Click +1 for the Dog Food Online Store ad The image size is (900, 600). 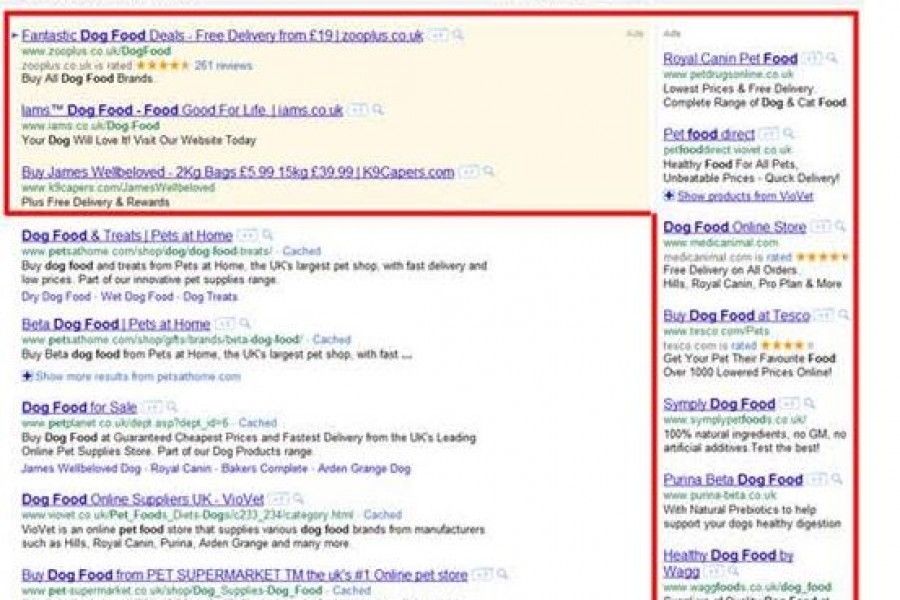pos(821,227)
